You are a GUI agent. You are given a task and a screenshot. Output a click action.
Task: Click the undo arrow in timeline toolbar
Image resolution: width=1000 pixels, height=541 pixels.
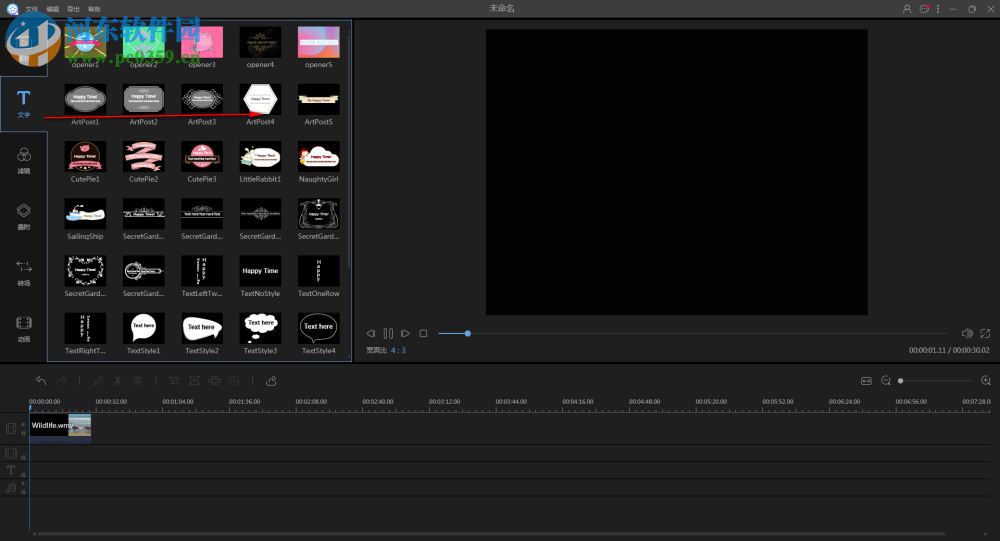coord(41,381)
